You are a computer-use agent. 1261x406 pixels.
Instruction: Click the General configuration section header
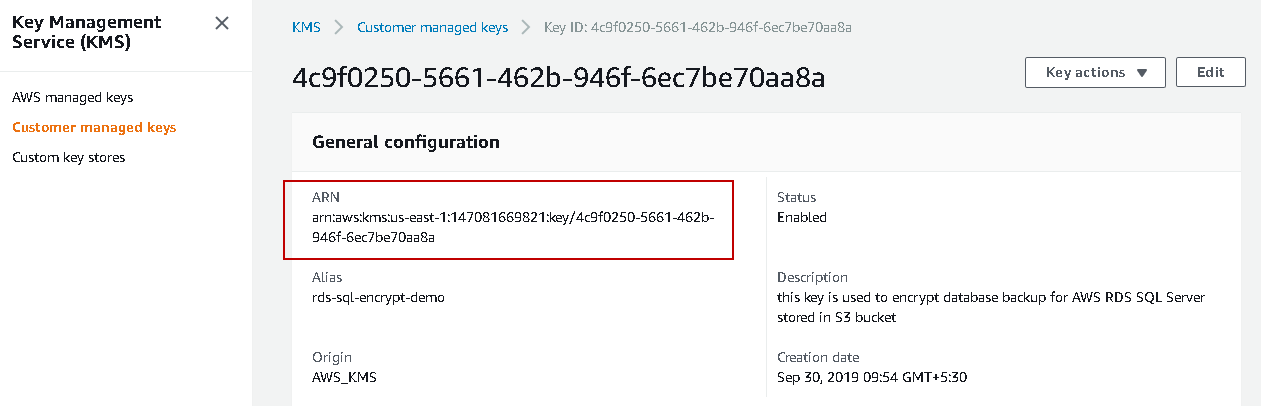(x=406, y=142)
